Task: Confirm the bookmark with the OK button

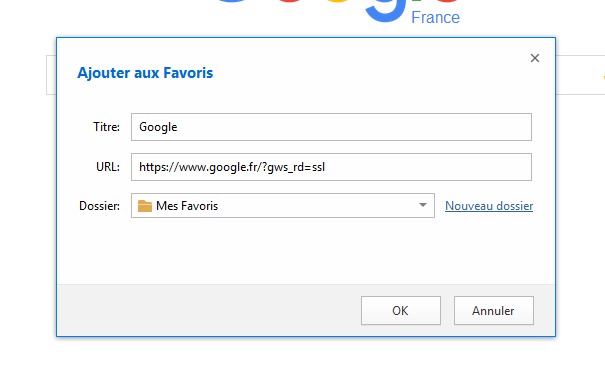Action: (x=401, y=310)
